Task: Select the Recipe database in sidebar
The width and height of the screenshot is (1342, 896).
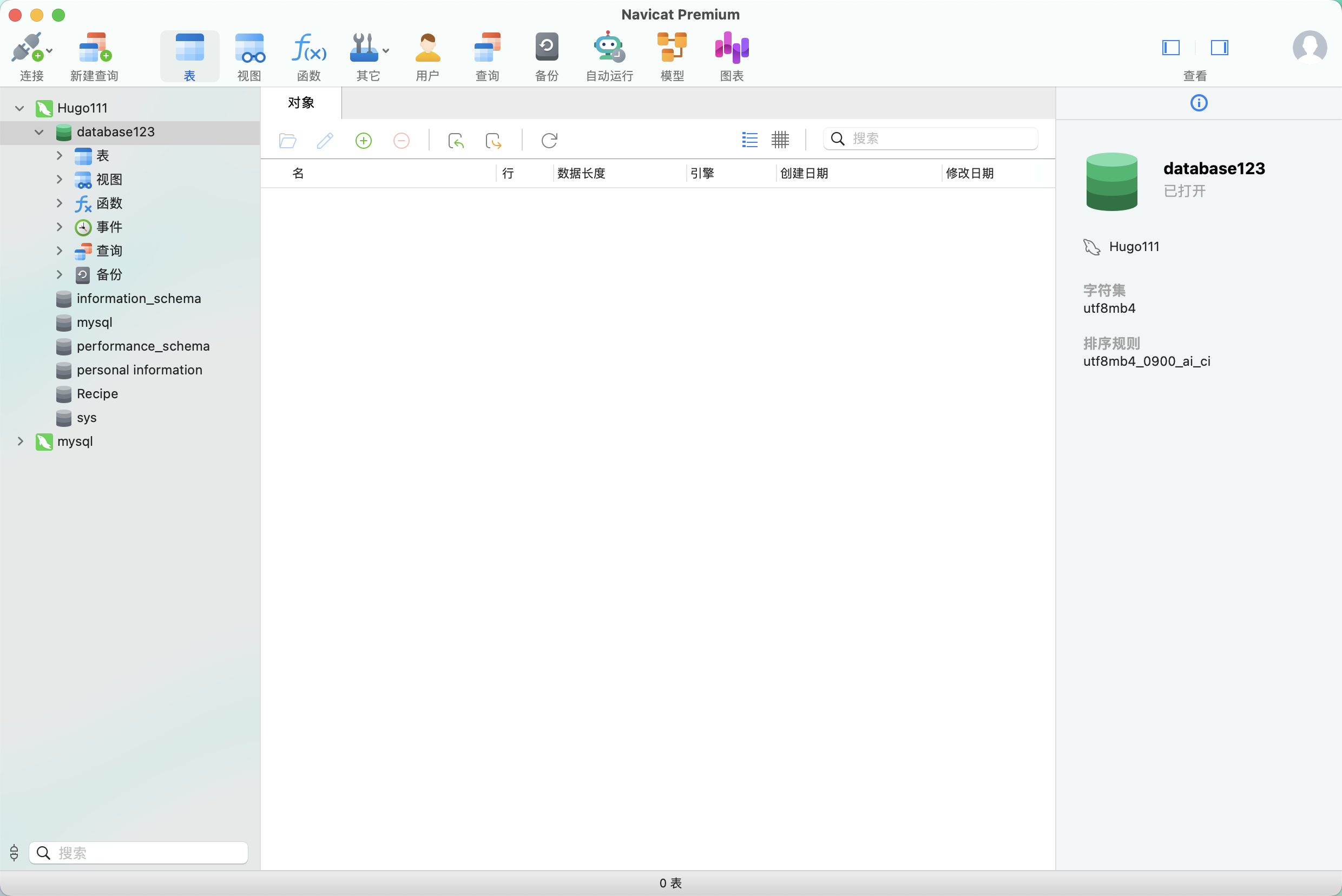Action: point(97,394)
